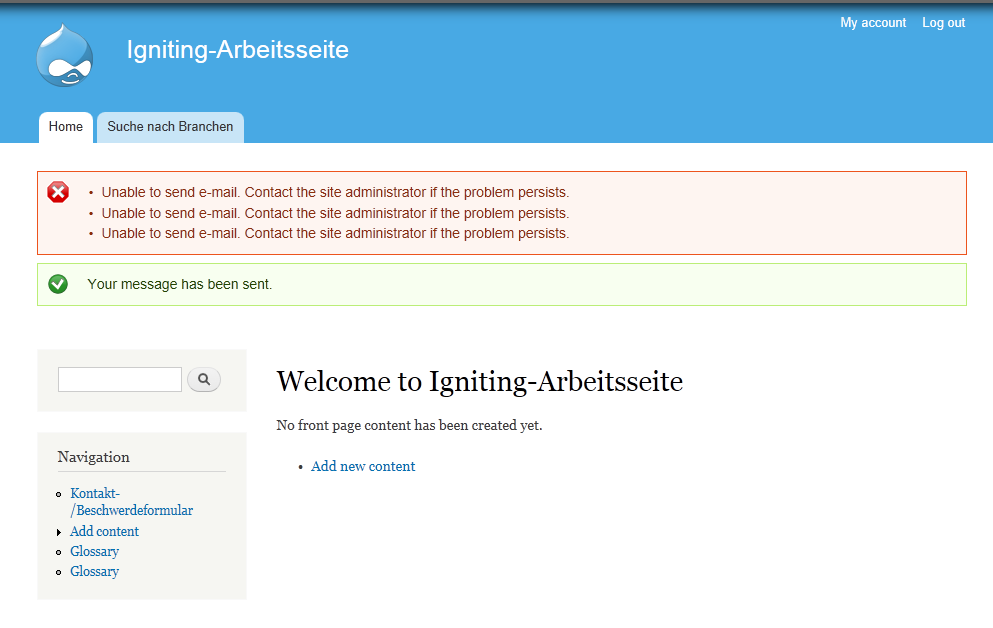Log out of the site

943,23
